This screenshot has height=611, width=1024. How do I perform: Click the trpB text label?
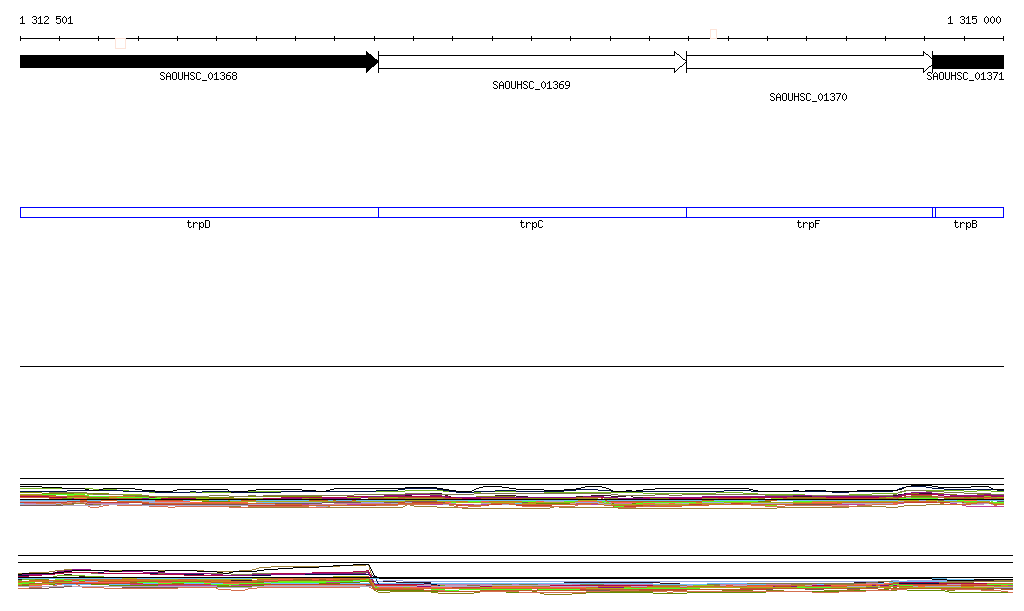pyautogui.click(x=965, y=225)
